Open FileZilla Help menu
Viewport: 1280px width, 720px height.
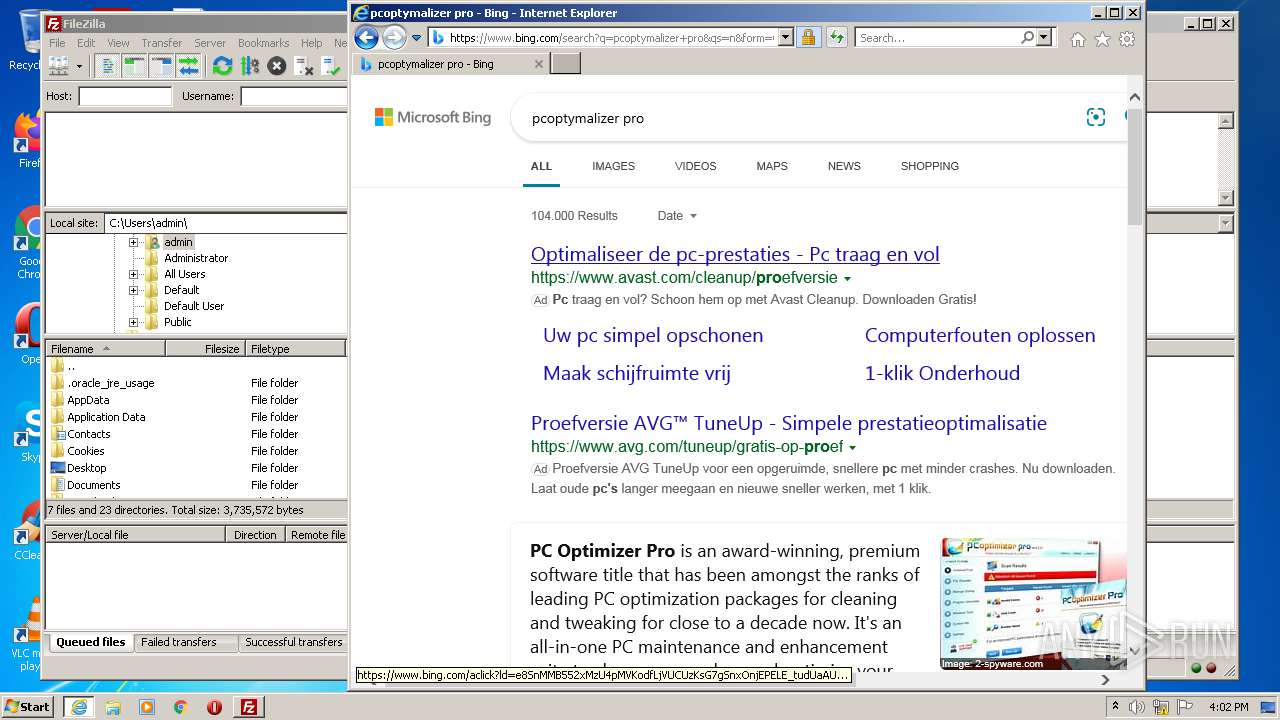pyautogui.click(x=312, y=43)
